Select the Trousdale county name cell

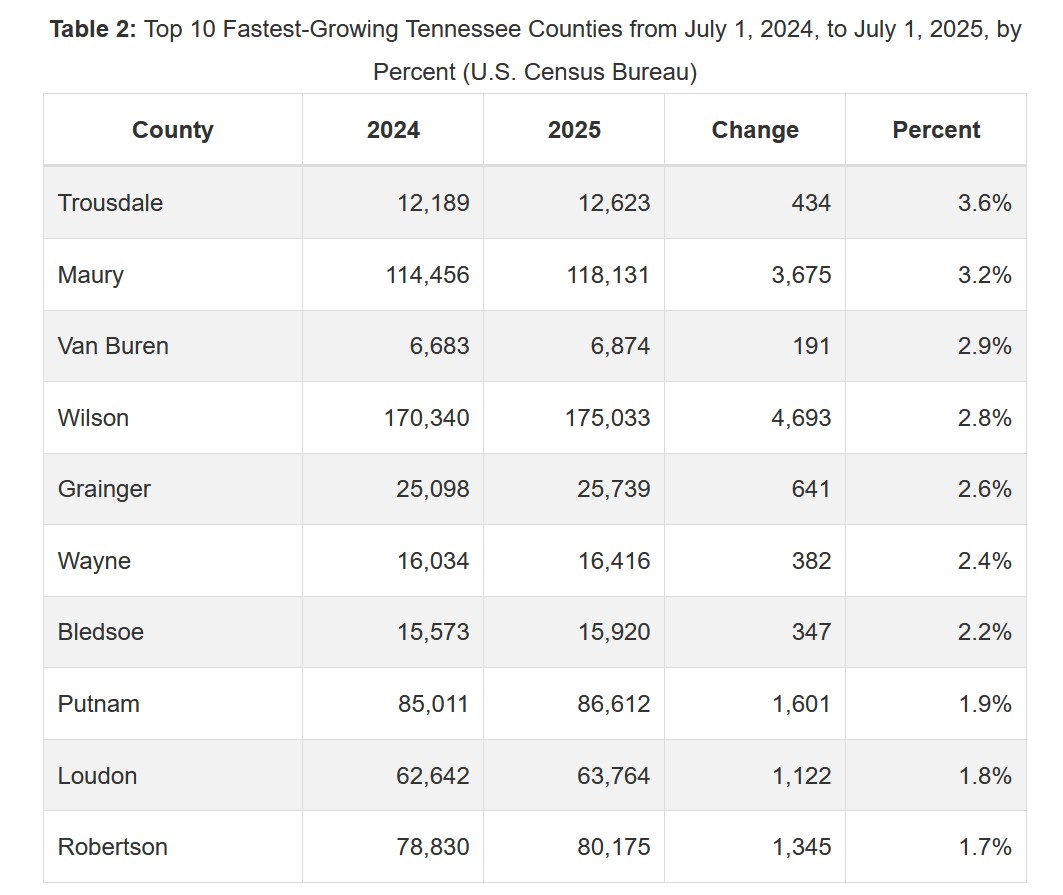(x=110, y=203)
